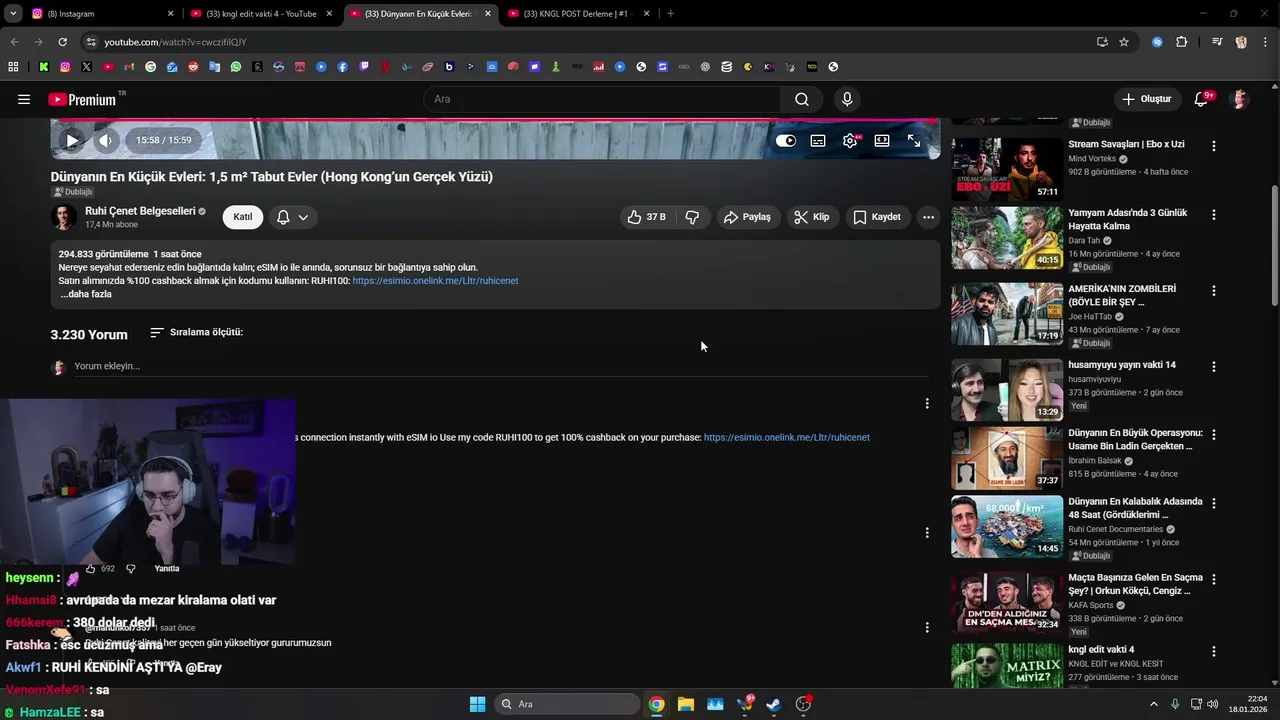Click the Paylaş share button

click(x=747, y=217)
